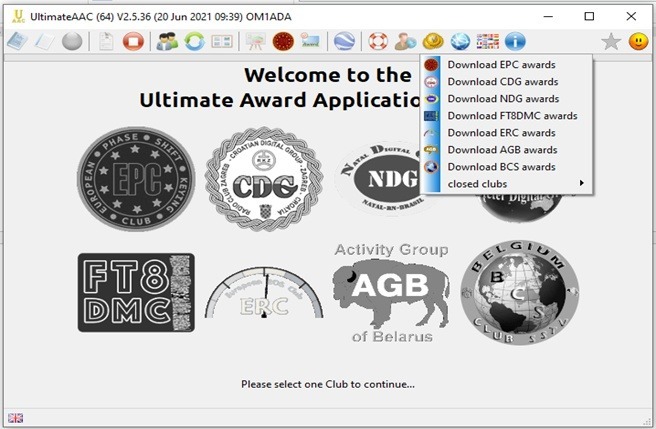Choose the AGB Activity Group of Belarus logo
656x429 pixels.
point(392,292)
